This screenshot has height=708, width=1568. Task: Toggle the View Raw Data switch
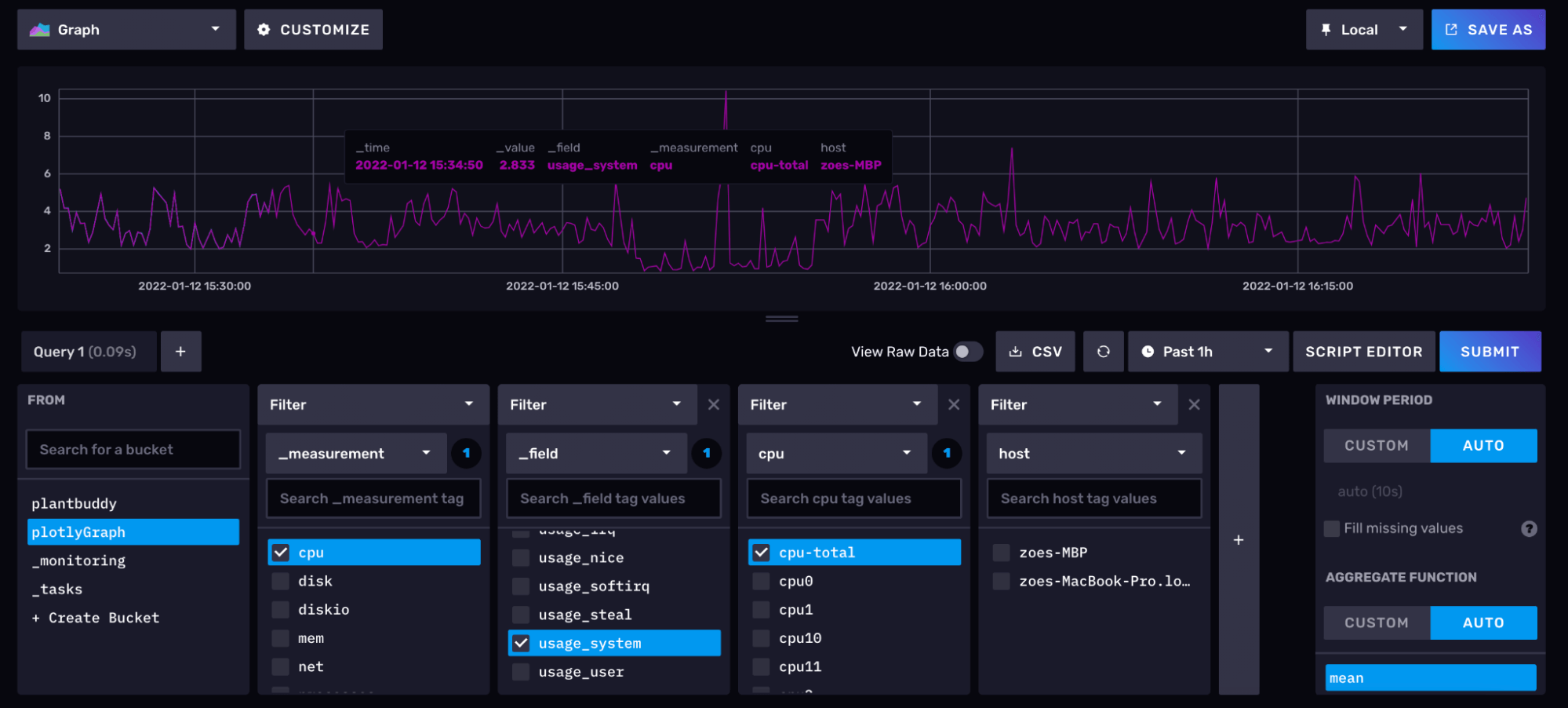tap(967, 352)
